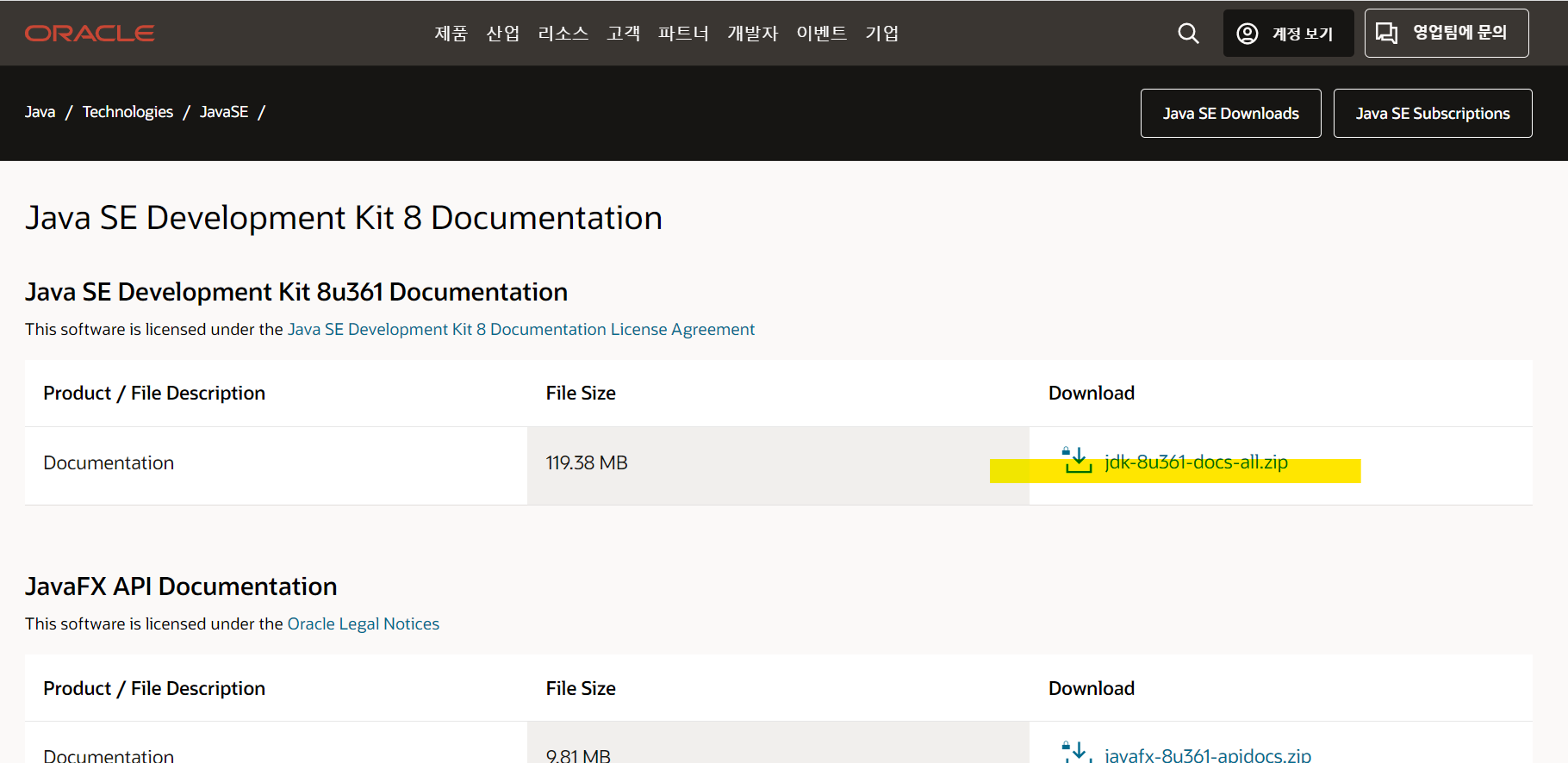This screenshot has width=1568, height=763.
Task: Open the 고객 menu
Action: [x=623, y=34]
